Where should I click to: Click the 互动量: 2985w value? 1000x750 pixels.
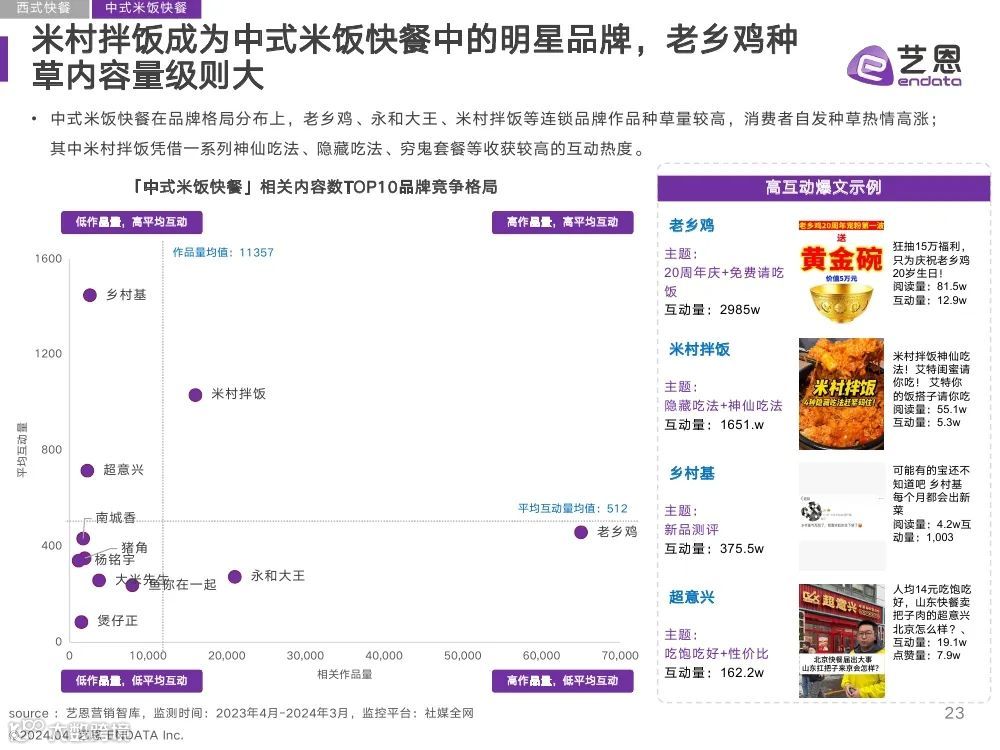pos(712,310)
